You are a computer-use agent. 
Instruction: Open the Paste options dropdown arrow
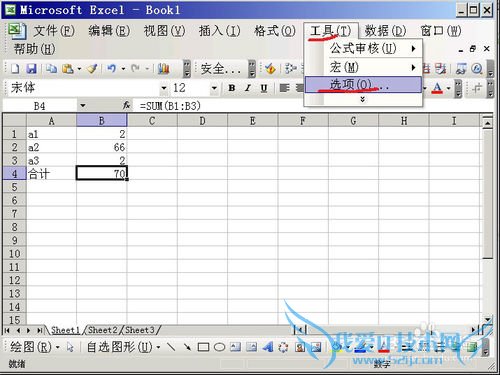[x=79, y=69]
